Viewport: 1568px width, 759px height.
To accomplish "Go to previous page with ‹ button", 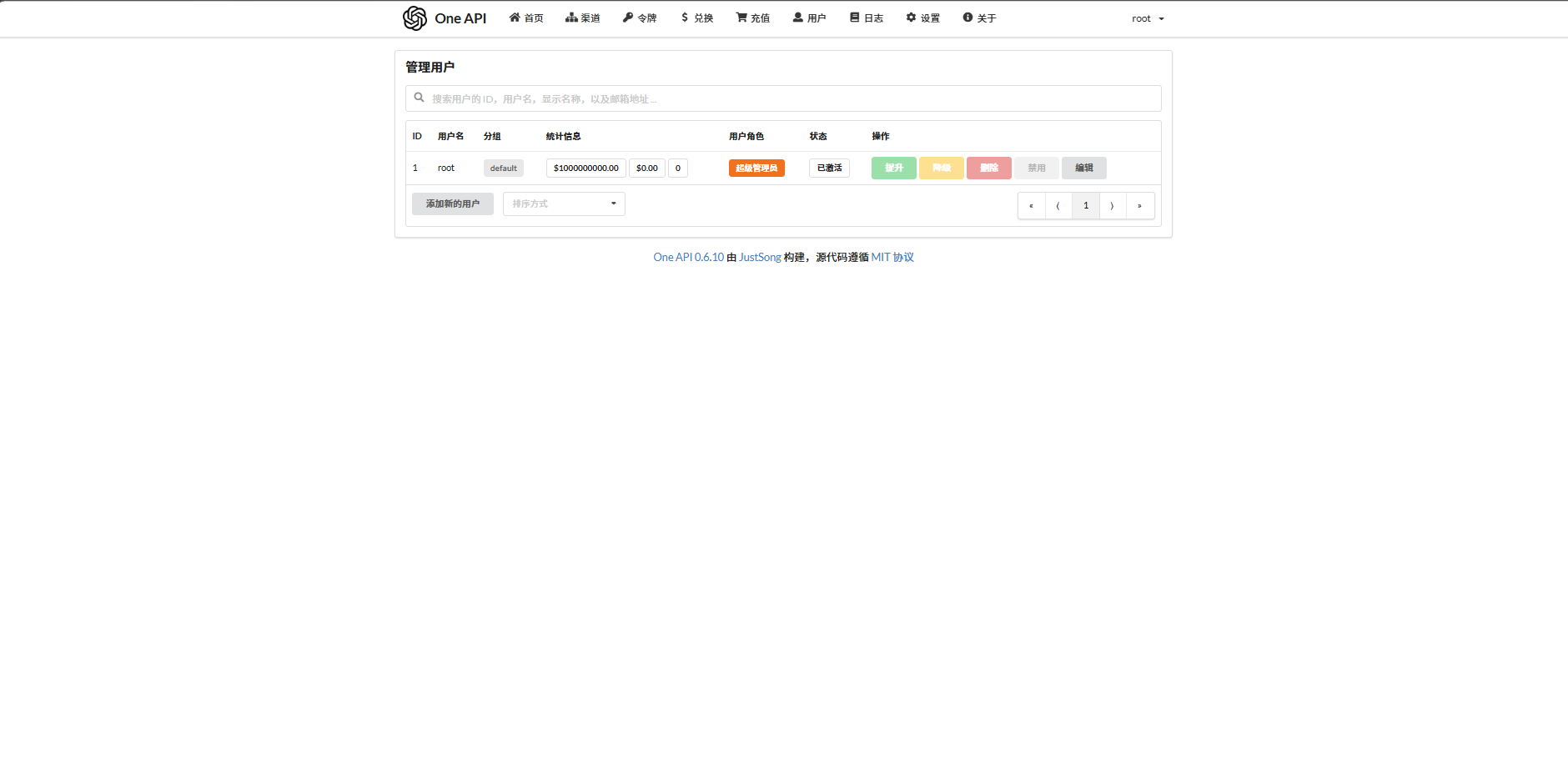I will tap(1058, 206).
